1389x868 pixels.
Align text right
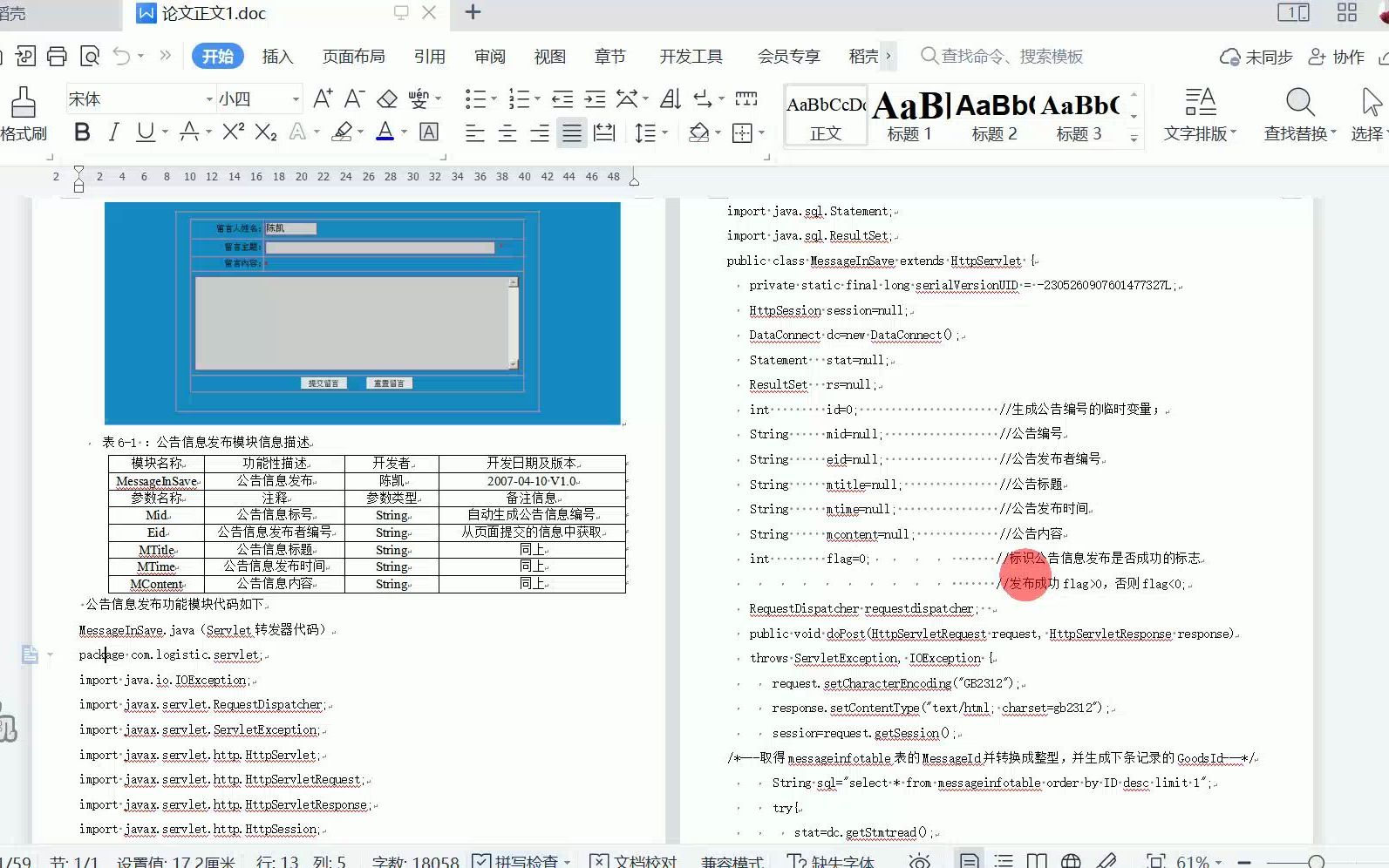click(540, 133)
